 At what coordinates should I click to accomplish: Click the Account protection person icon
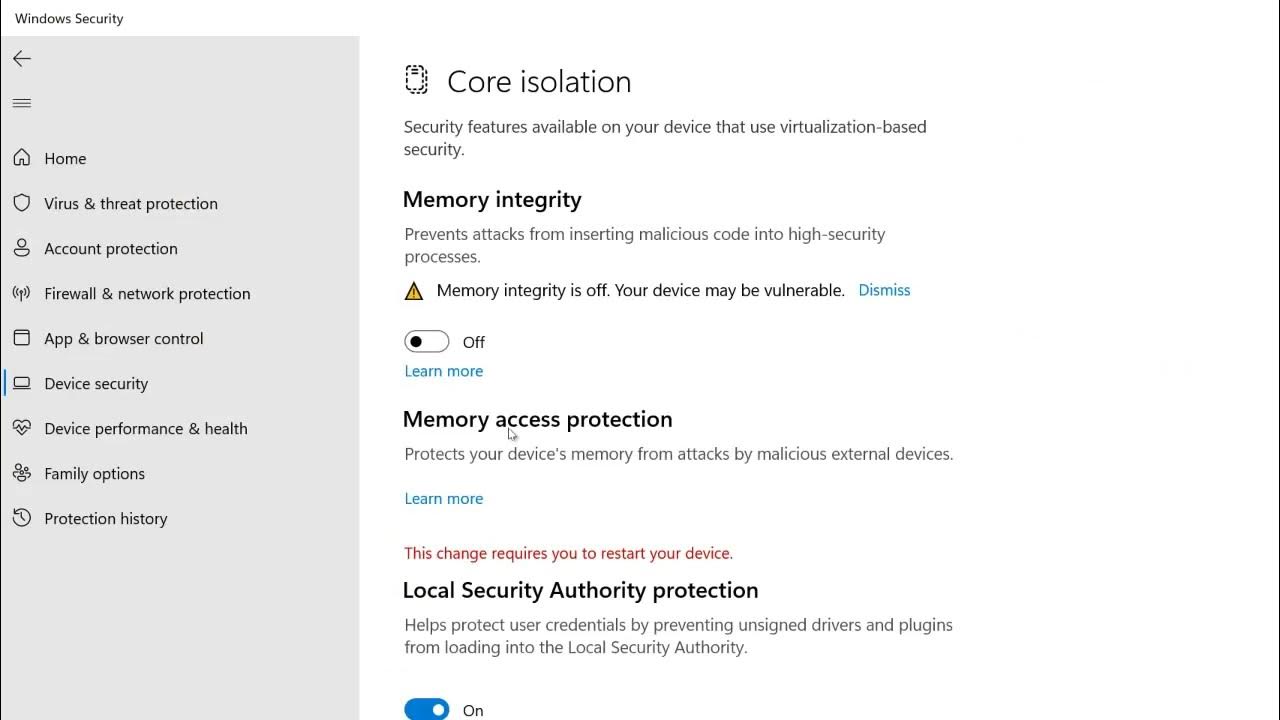click(22, 248)
